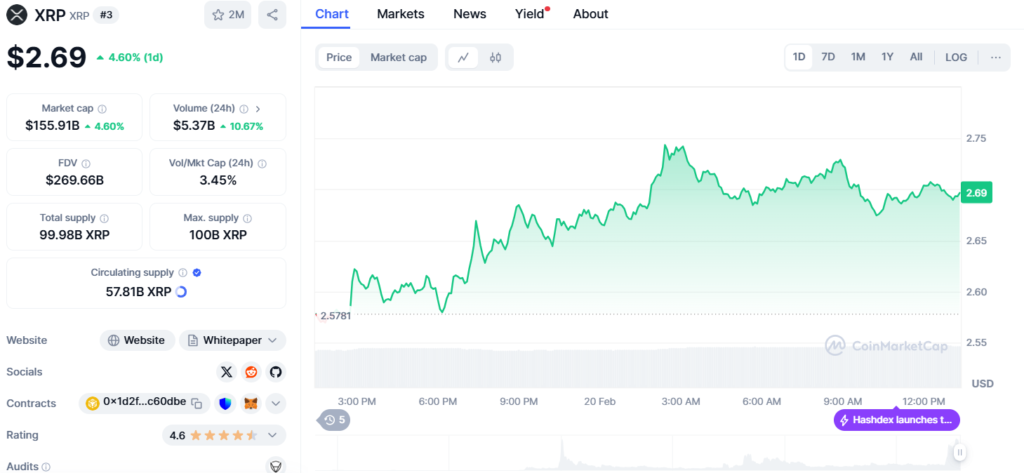Click the 4.60% (1d) price change

pyautogui.click(x=129, y=57)
